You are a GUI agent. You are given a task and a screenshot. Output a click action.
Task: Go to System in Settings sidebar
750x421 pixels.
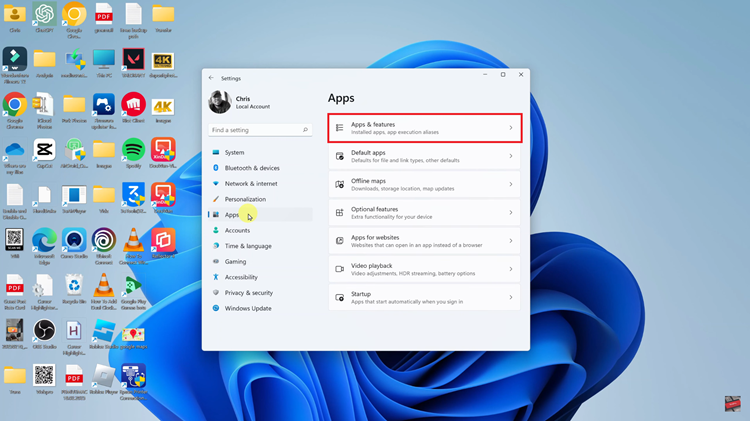point(260,152)
